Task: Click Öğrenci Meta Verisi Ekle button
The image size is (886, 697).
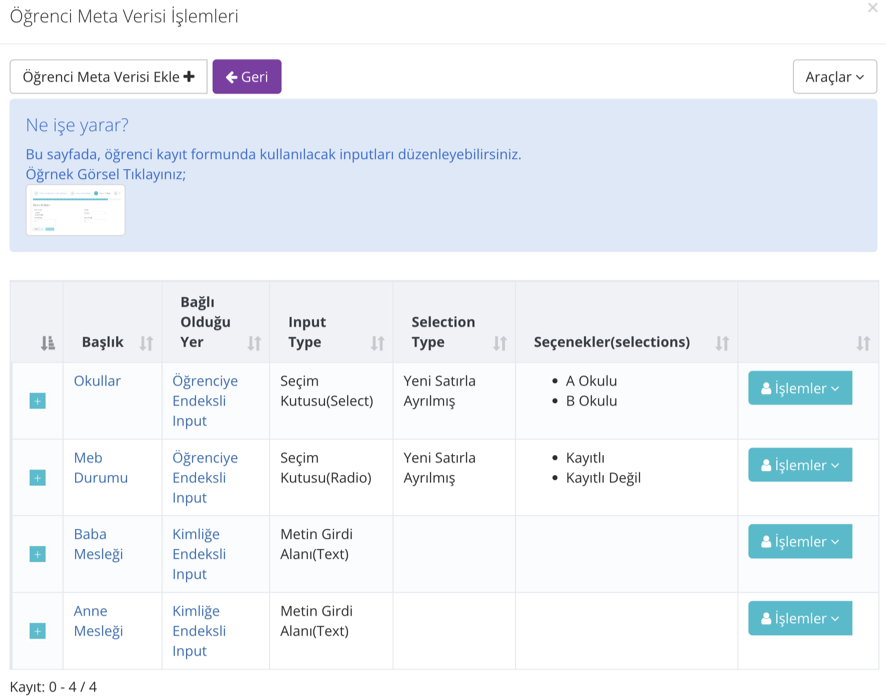Action: coord(108,77)
